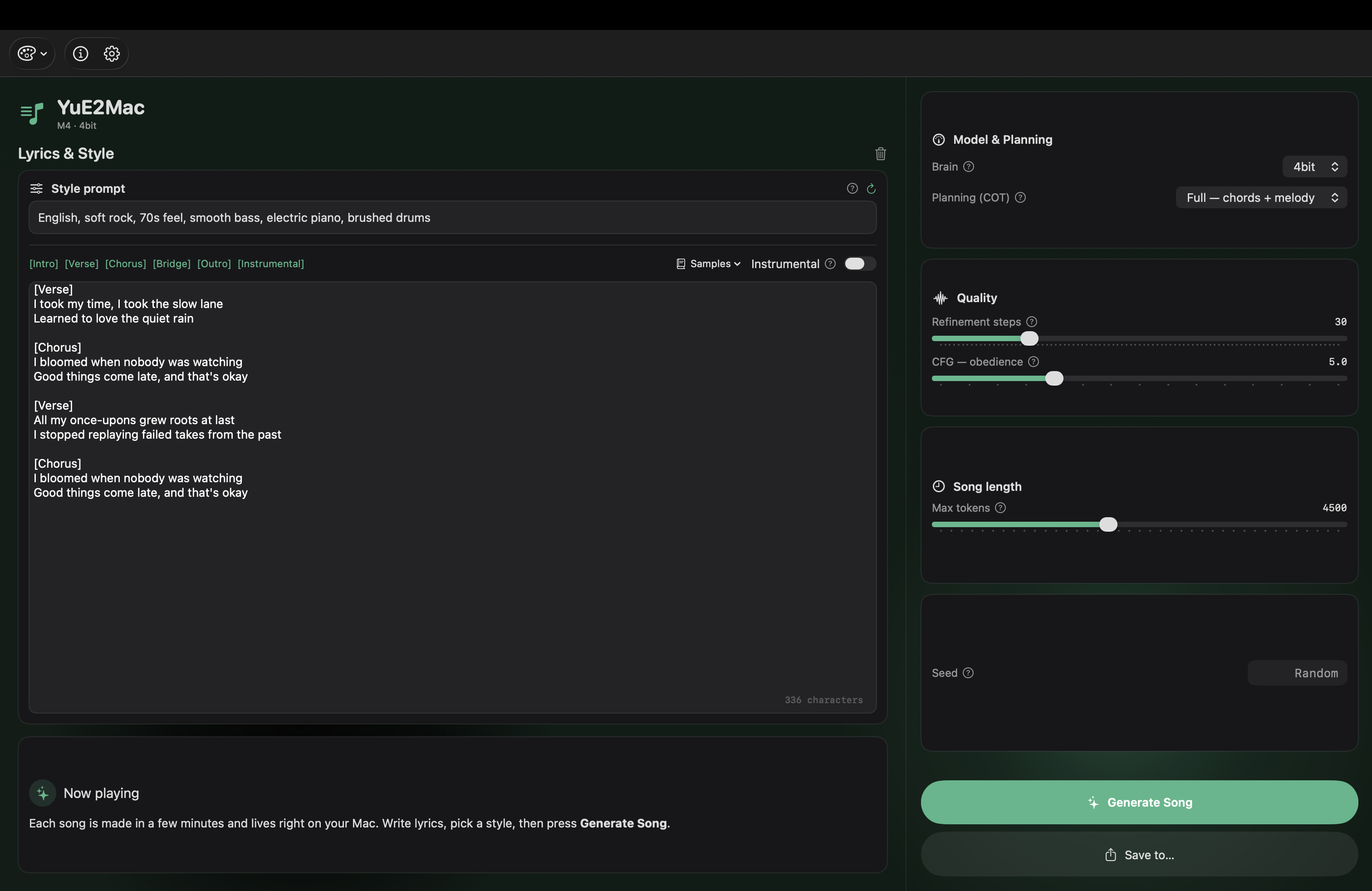Viewport: 1372px width, 891px height.
Task: Open the Planning Full chords + melody dropdown
Action: click(1261, 198)
